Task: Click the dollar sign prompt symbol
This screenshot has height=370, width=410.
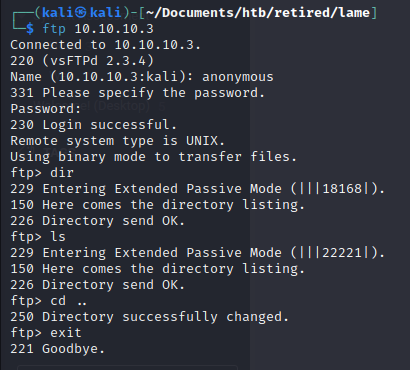Action: click(30, 29)
